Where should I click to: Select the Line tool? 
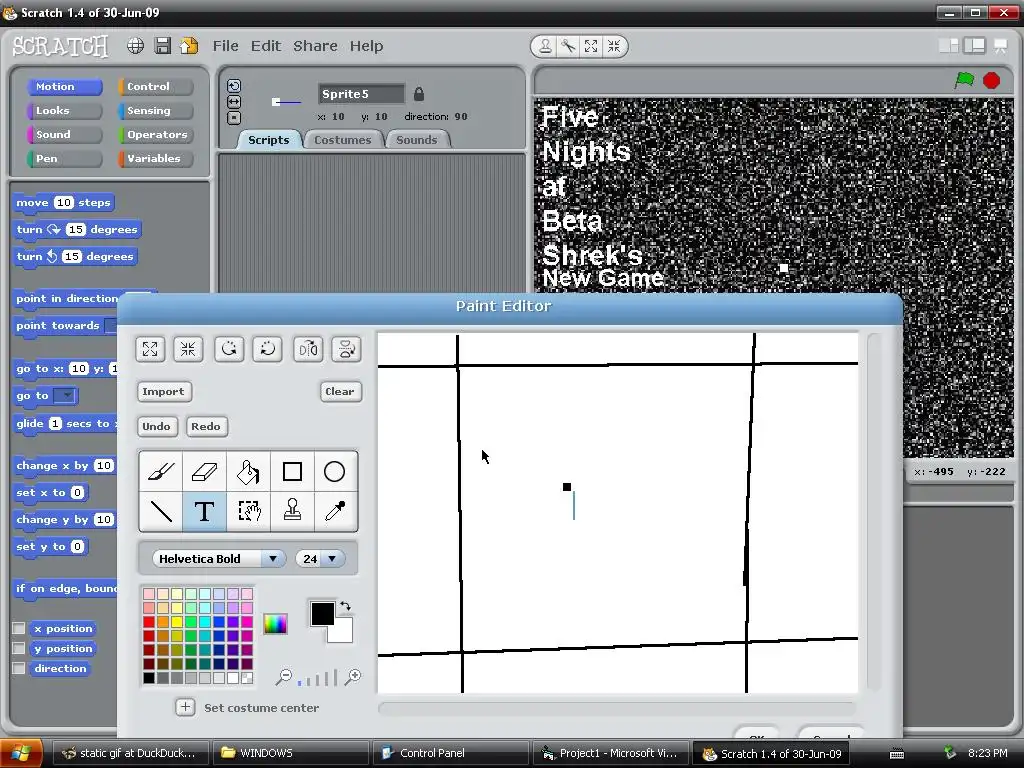point(161,511)
